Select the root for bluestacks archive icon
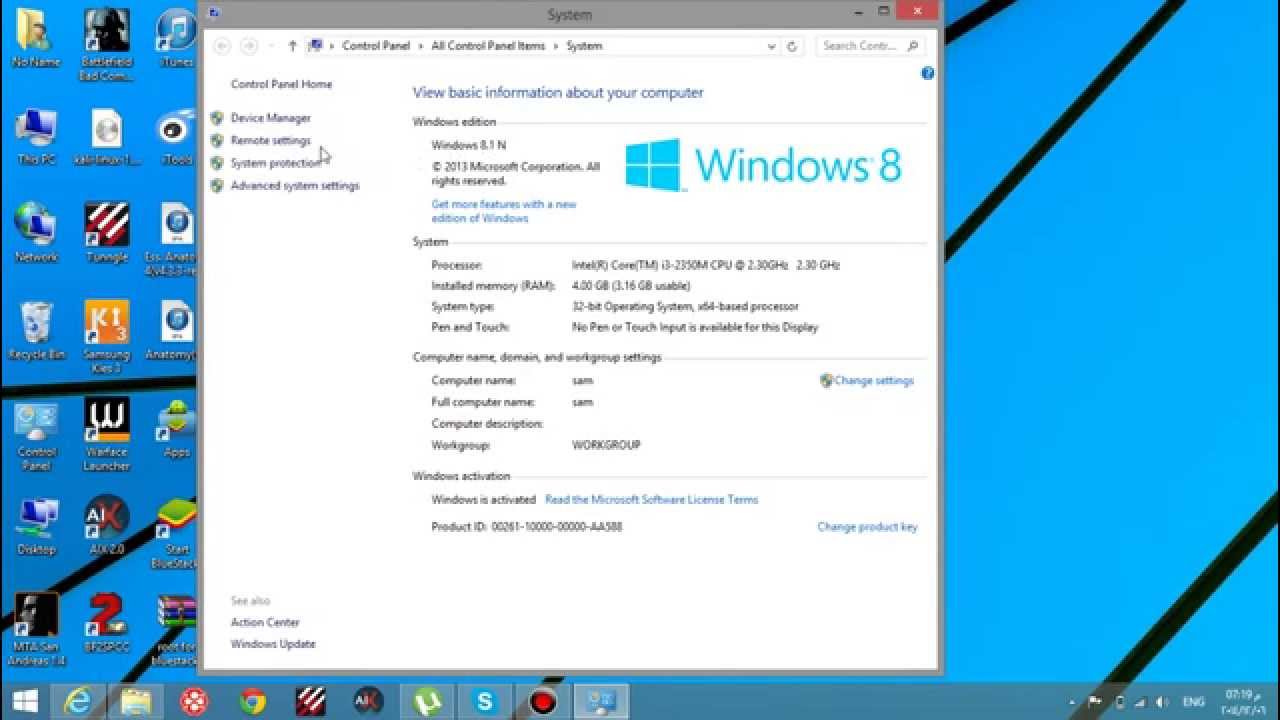Image resolution: width=1280 pixels, height=720 pixels. point(177,630)
